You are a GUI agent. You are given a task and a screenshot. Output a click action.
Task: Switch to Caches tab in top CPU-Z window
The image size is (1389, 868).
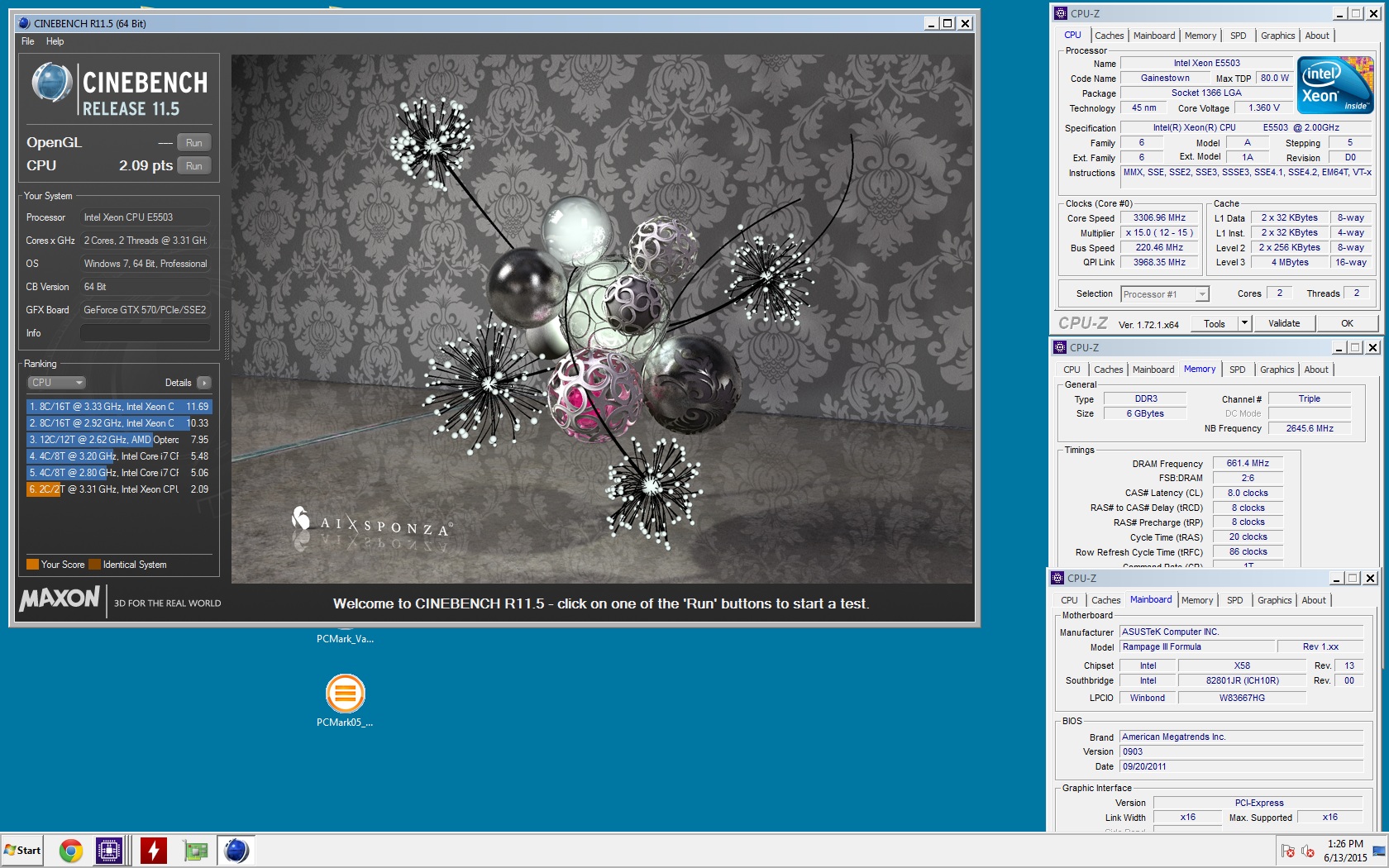point(1109,36)
